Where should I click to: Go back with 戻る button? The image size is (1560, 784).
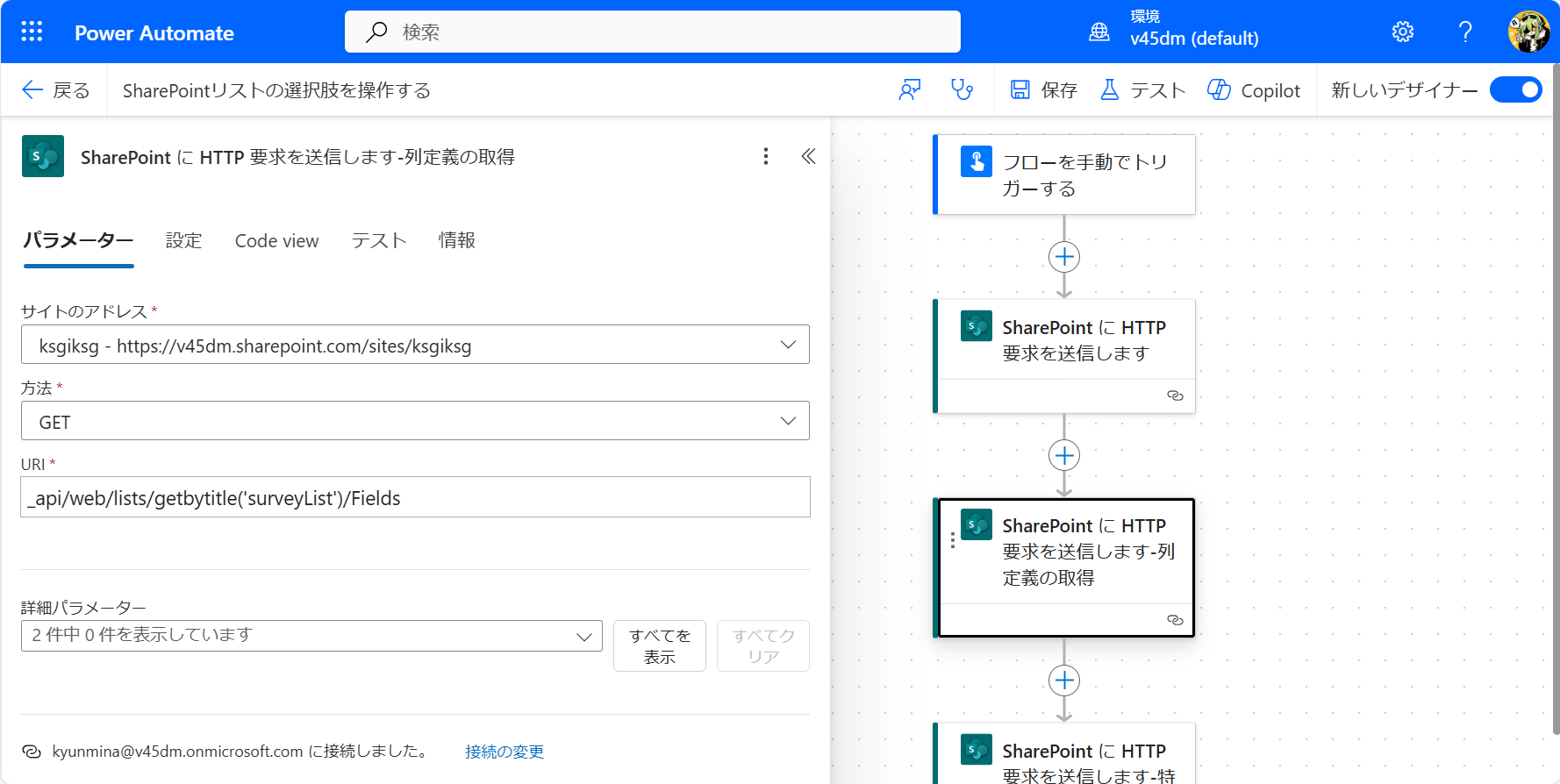[56, 90]
